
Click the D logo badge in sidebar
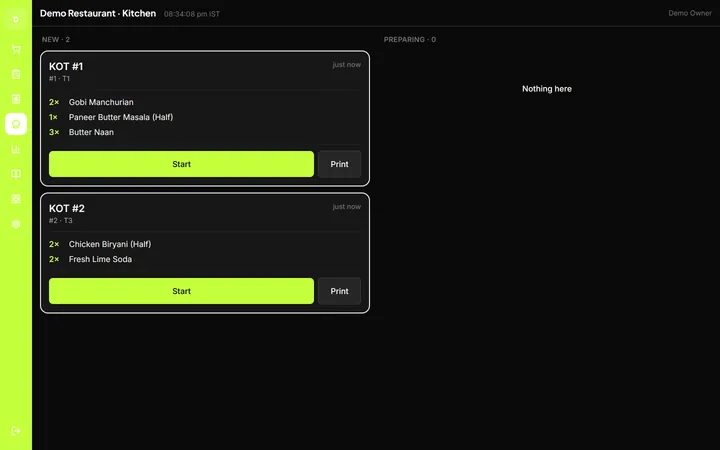[16, 19]
